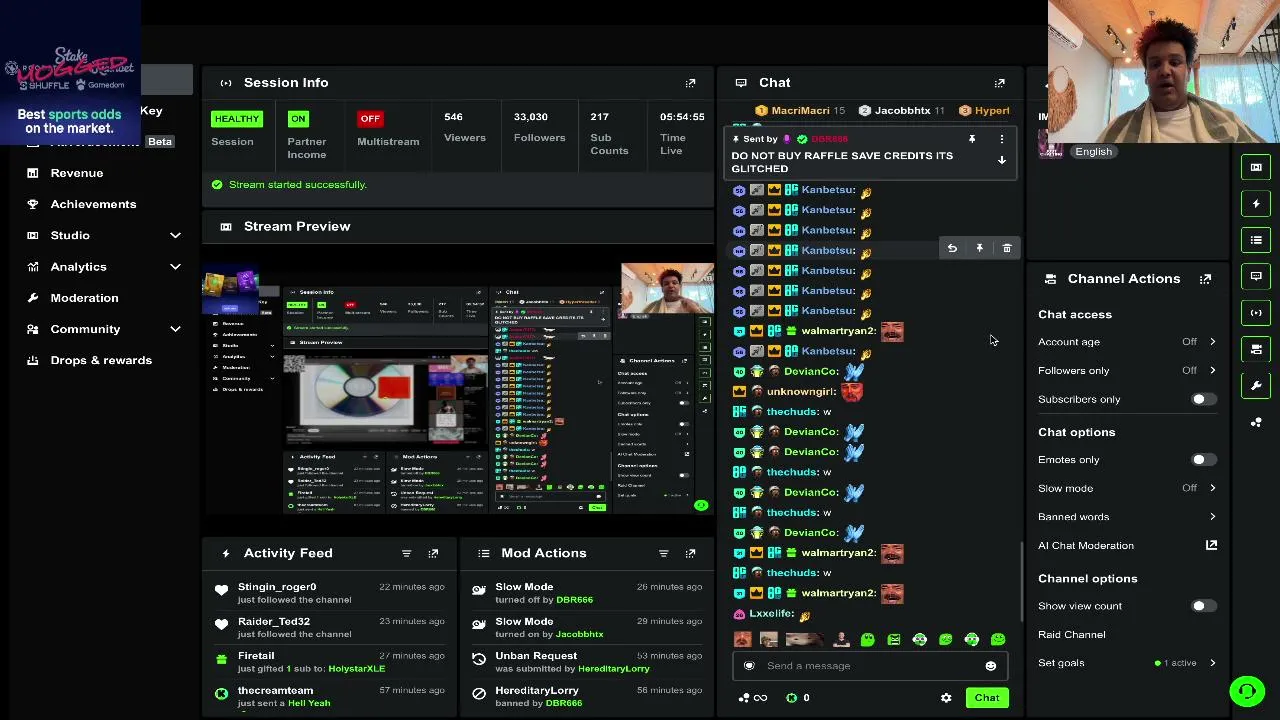Pop out the Channel Actions panel

click(x=1205, y=279)
